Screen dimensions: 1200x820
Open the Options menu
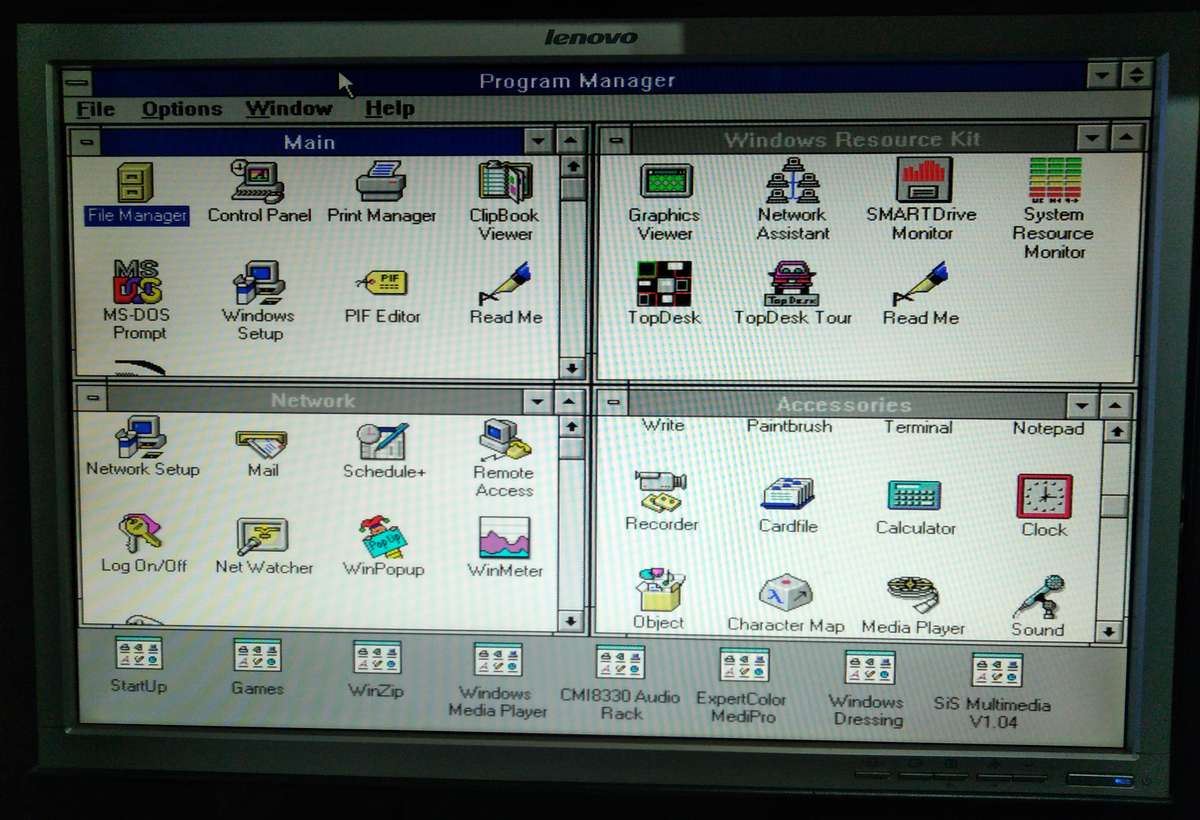(181, 108)
